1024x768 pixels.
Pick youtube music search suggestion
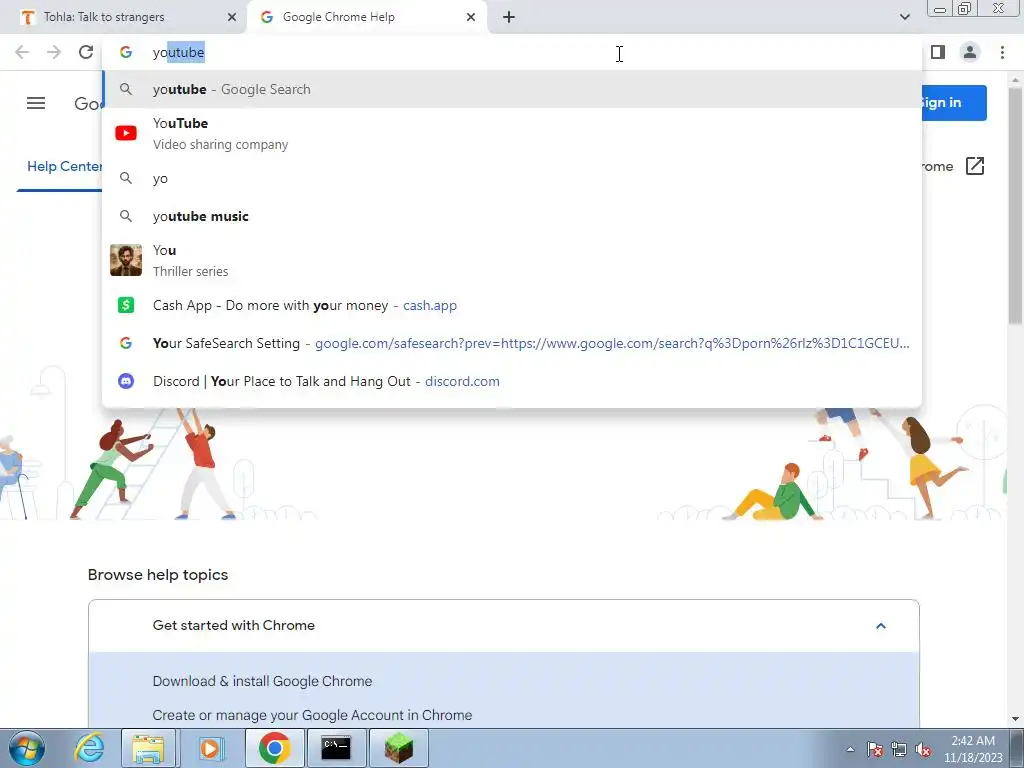[512, 216]
